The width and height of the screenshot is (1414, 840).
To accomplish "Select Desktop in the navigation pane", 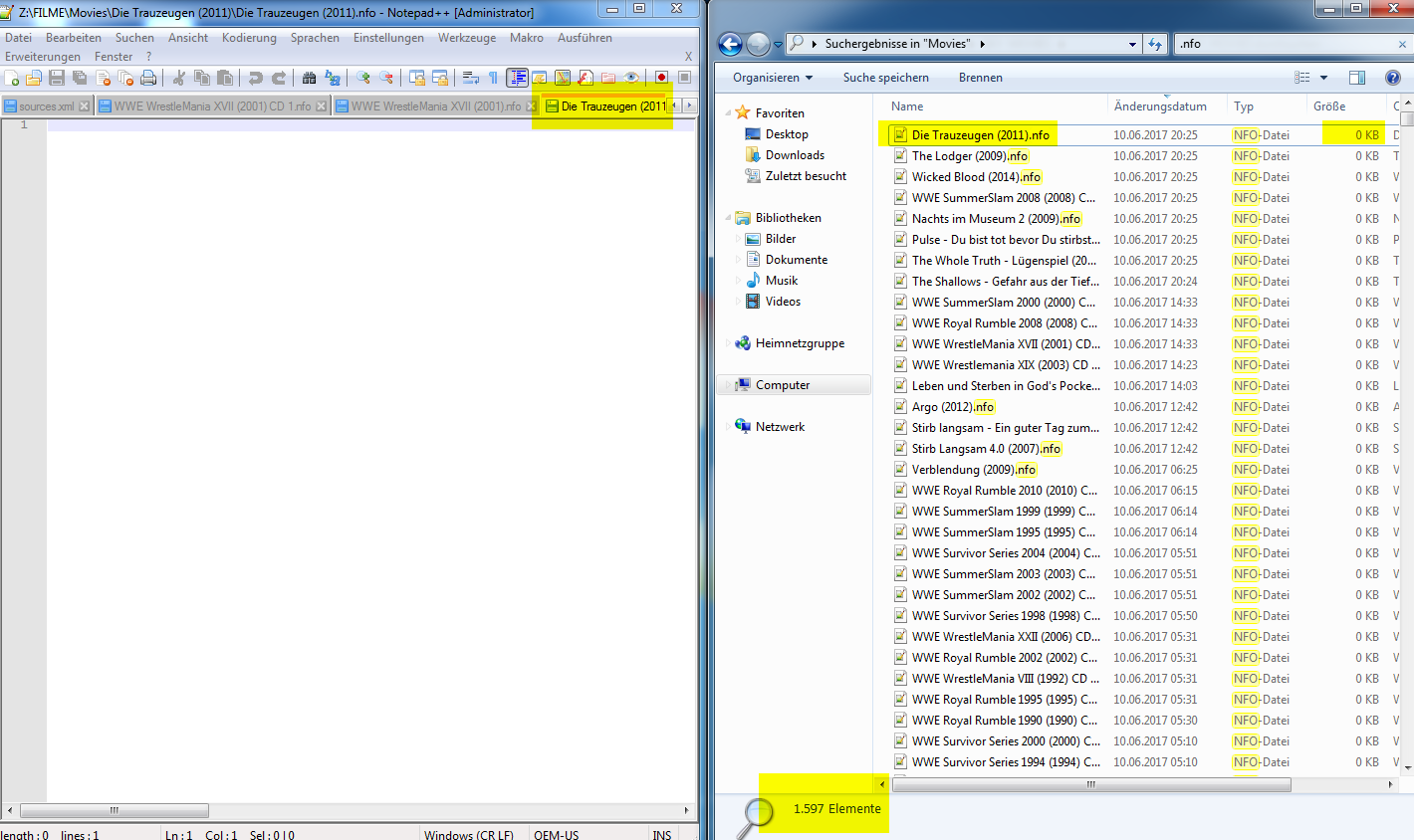I will point(787,134).
